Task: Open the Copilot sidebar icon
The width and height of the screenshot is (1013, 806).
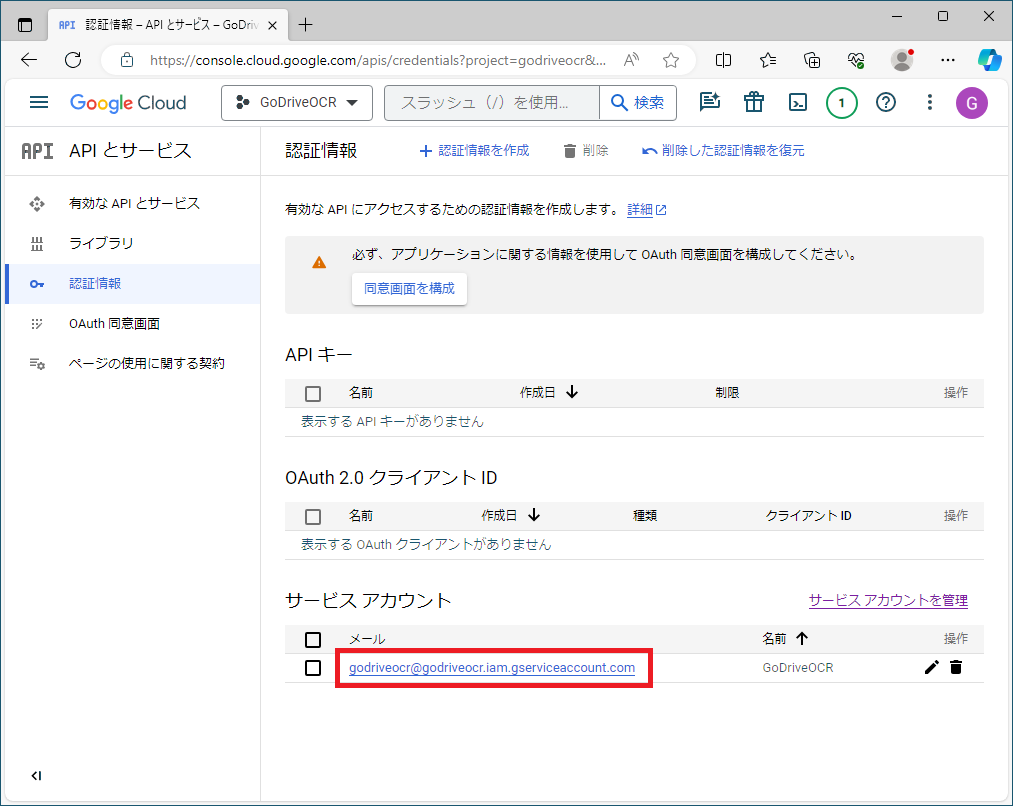Action: tap(989, 60)
